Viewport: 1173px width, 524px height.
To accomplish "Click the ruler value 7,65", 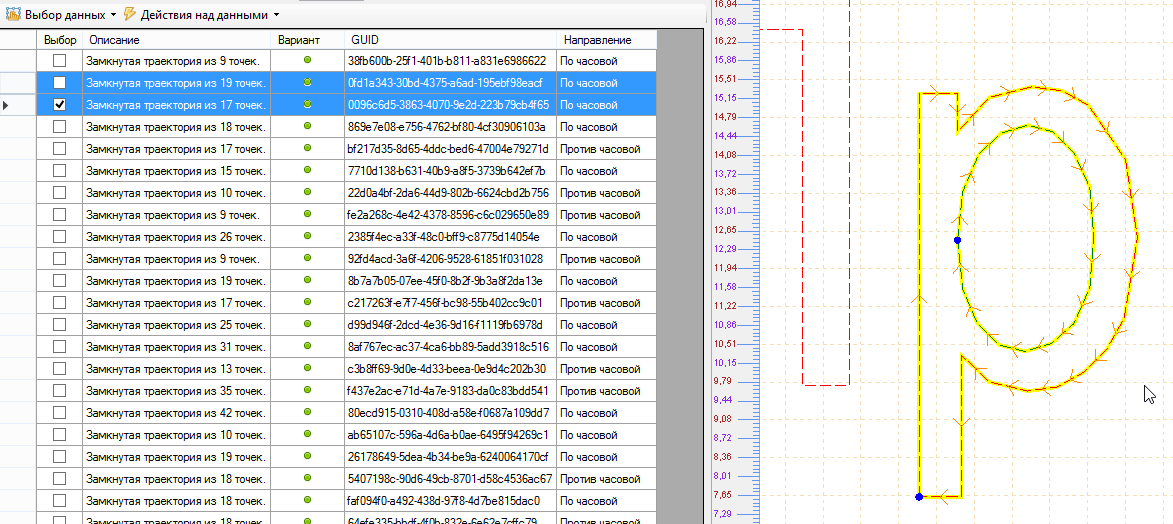I will click(x=725, y=495).
